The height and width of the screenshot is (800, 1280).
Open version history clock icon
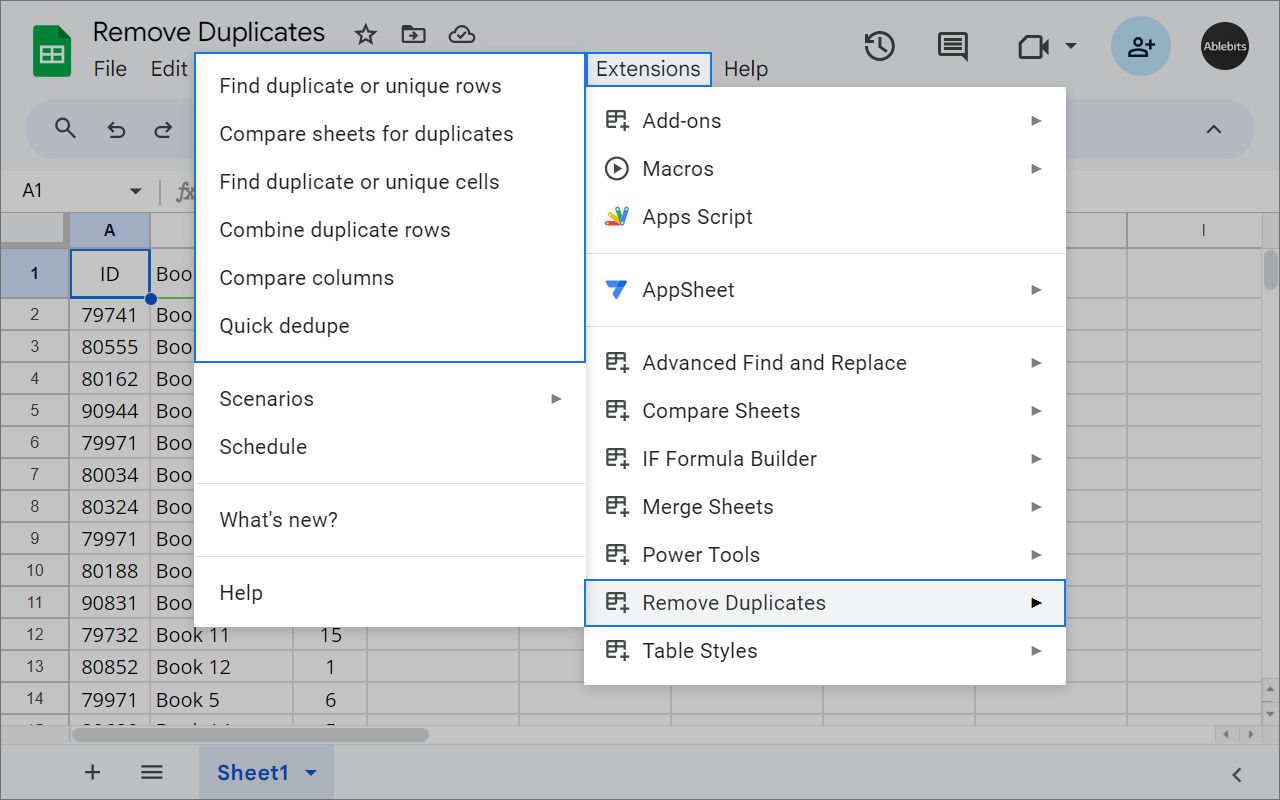(880, 46)
